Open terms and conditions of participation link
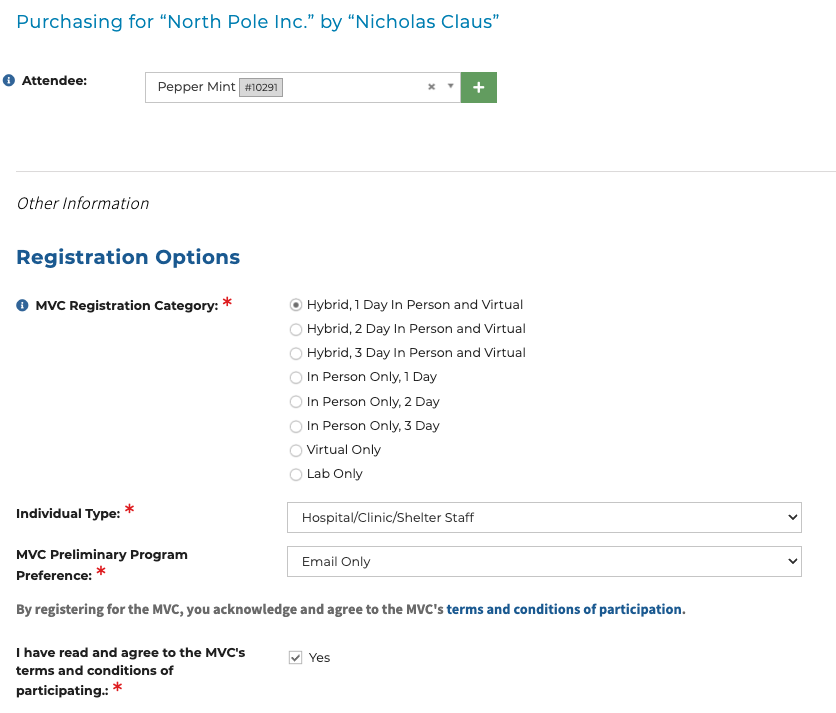Screen dimensions: 836x713 click(565, 609)
